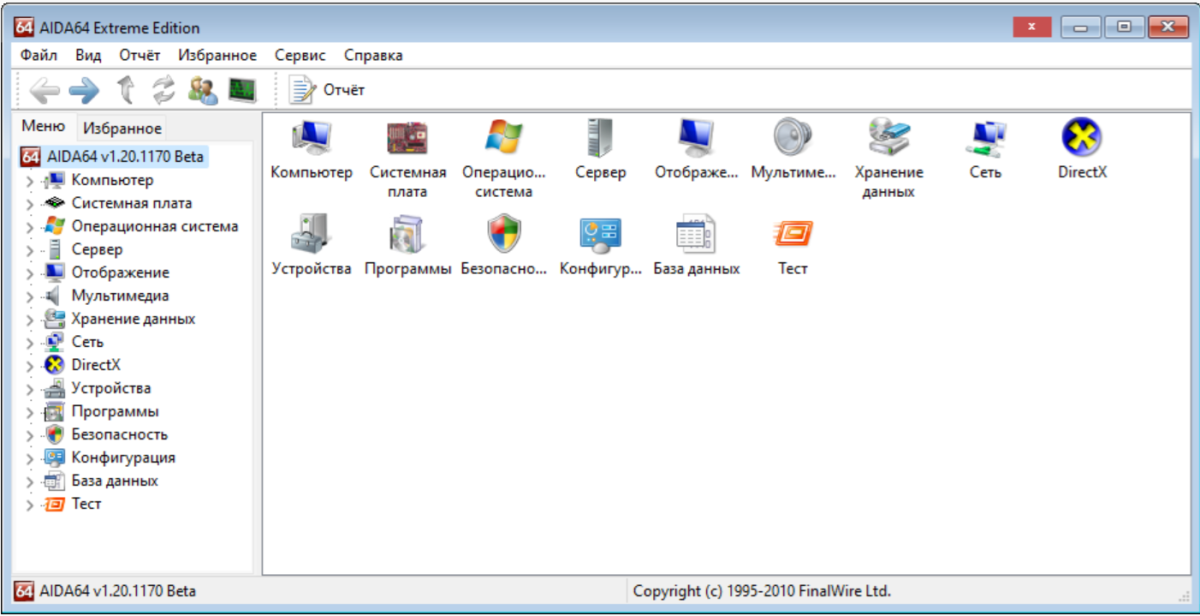Open the Сервис menu
1200x616 pixels.
click(300, 55)
